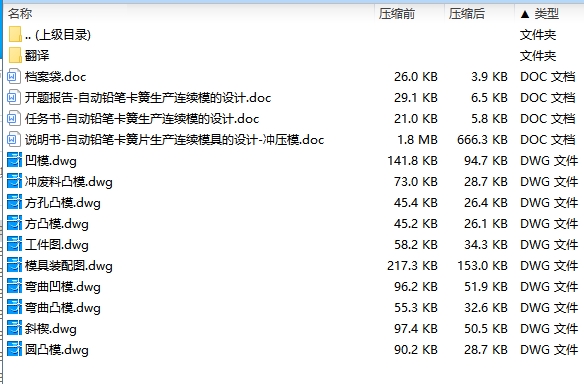Click the DWG icon of 凹模.dwg
584x384 pixels.
[15, 161]
